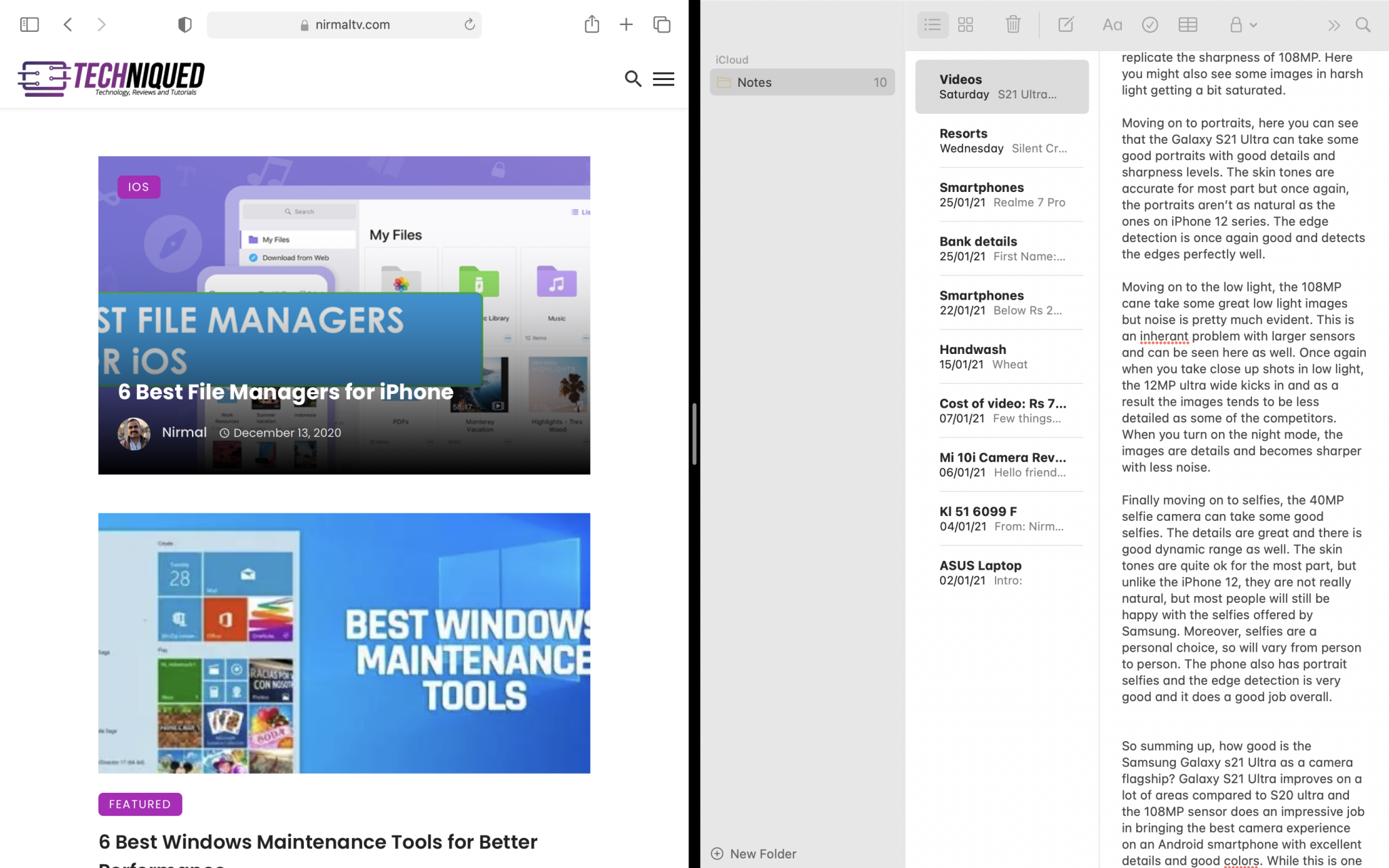Screen dimensions: 1389x868
Task: Open the Mi 10i Camera Review note
Action: click(1002, 465)
